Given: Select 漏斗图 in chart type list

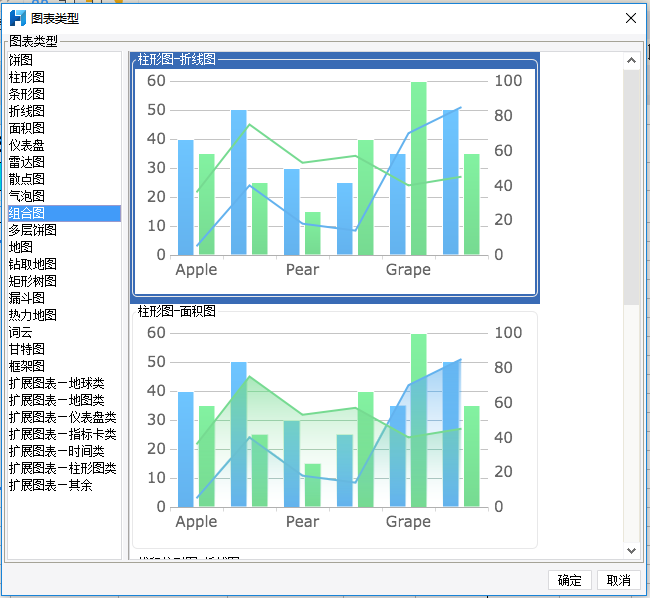Looking at the screenshot, I should tap(64, 298).
